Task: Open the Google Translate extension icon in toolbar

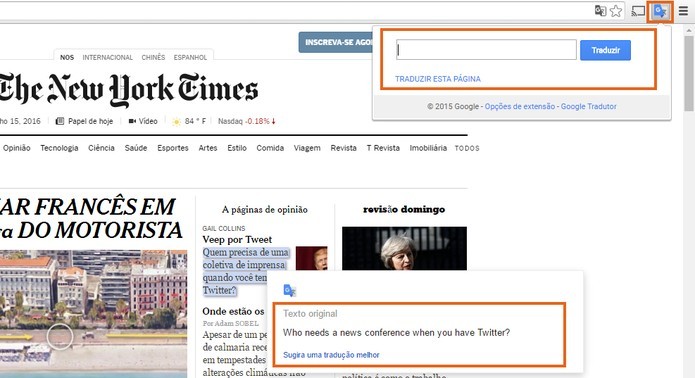Action: pyautogui.click(x=660, y=11)
